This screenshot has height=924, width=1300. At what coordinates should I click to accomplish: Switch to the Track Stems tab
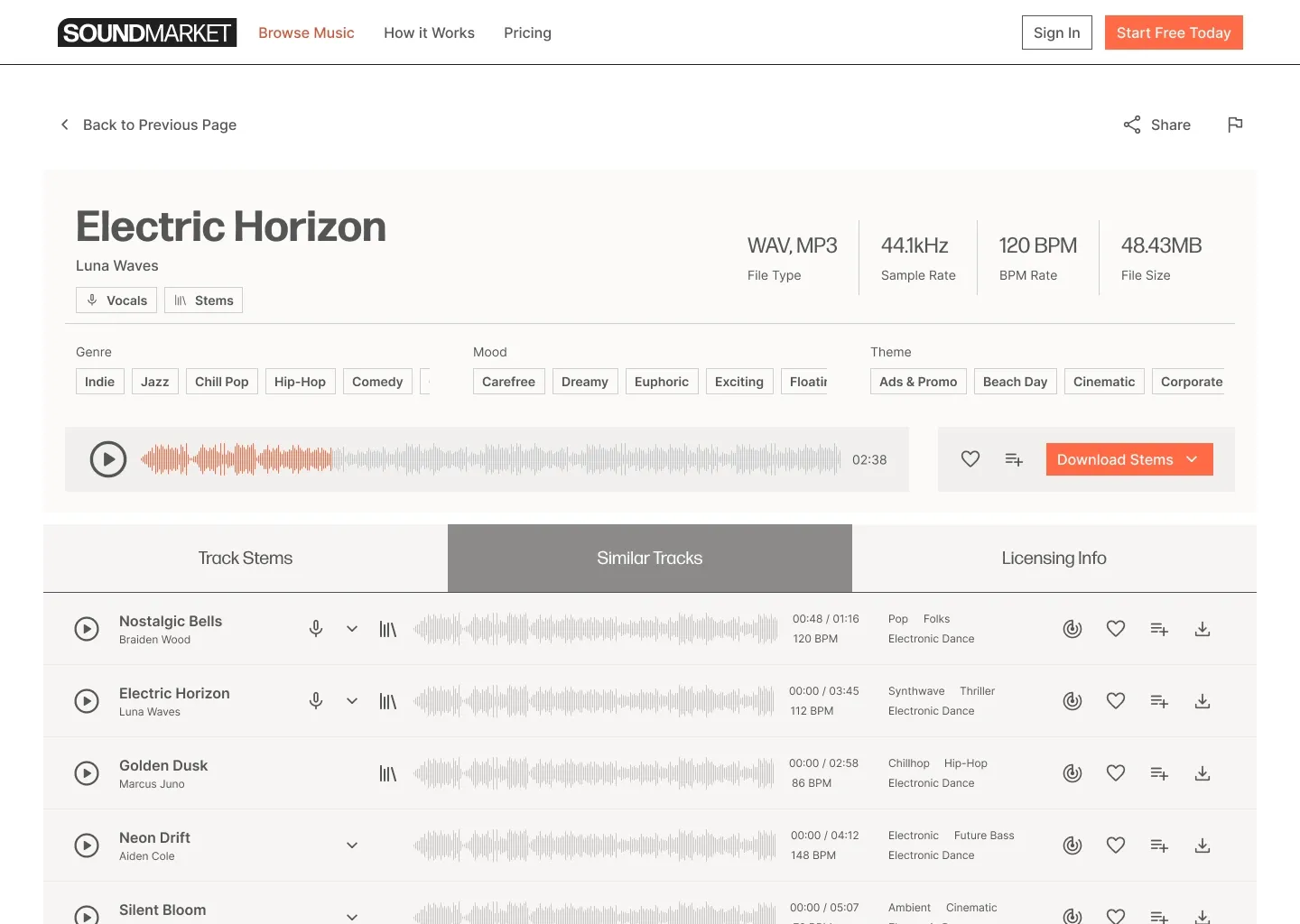[x=246, y=558]
